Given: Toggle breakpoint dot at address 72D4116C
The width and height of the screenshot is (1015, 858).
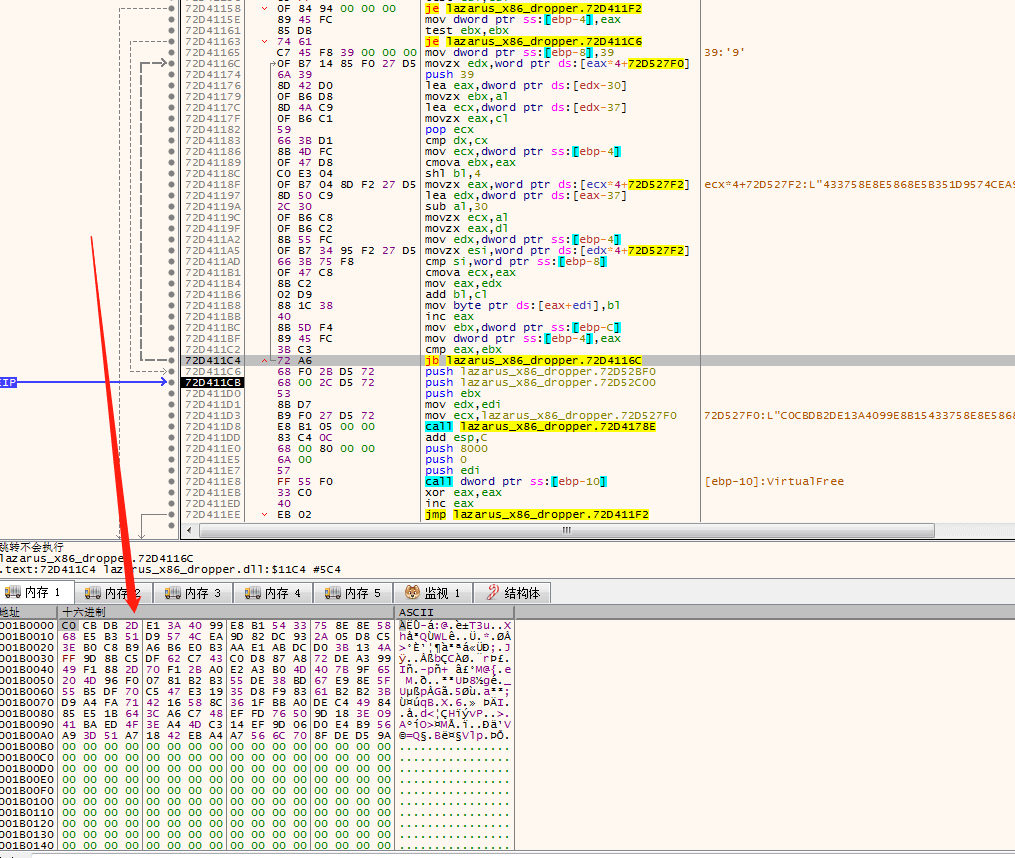Looking at the screenshot, I should click(x=172, y=63).
